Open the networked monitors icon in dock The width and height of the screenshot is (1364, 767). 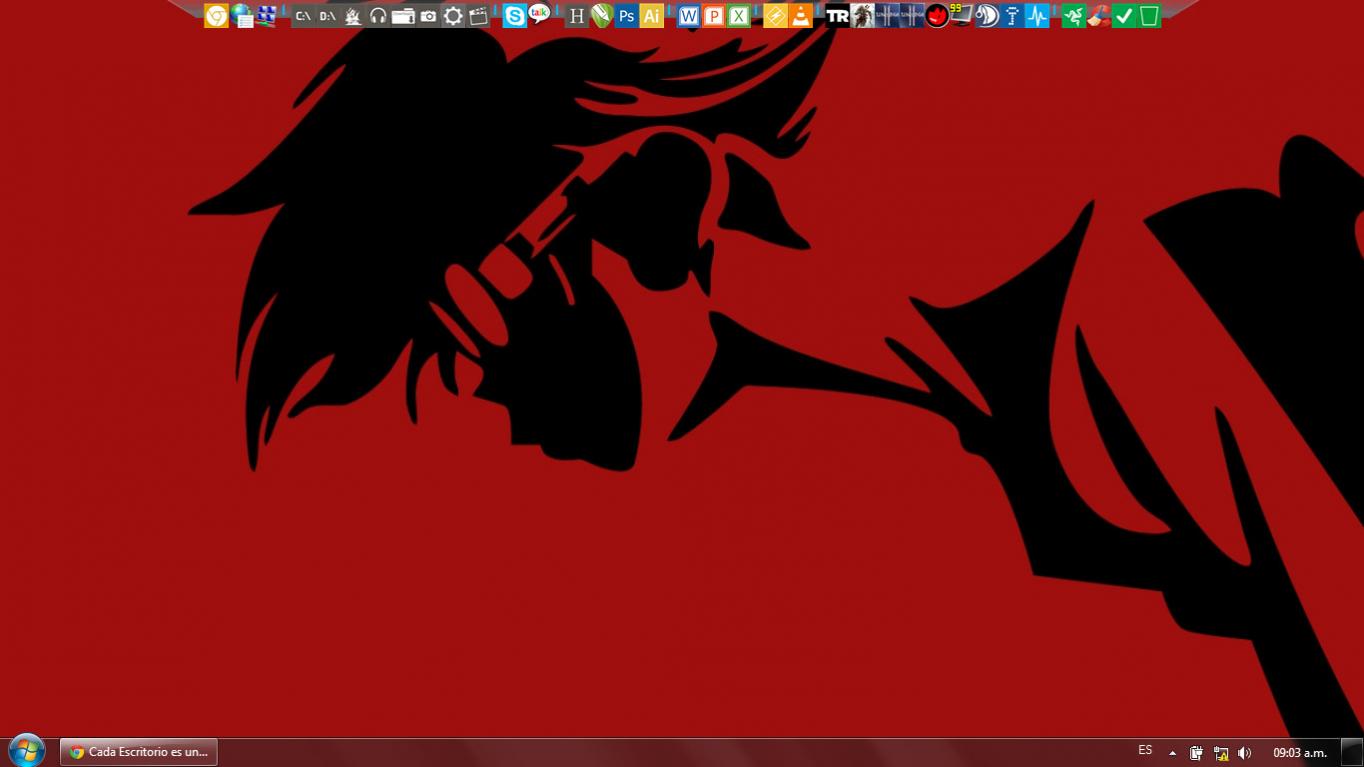click(x=266, y=15)
